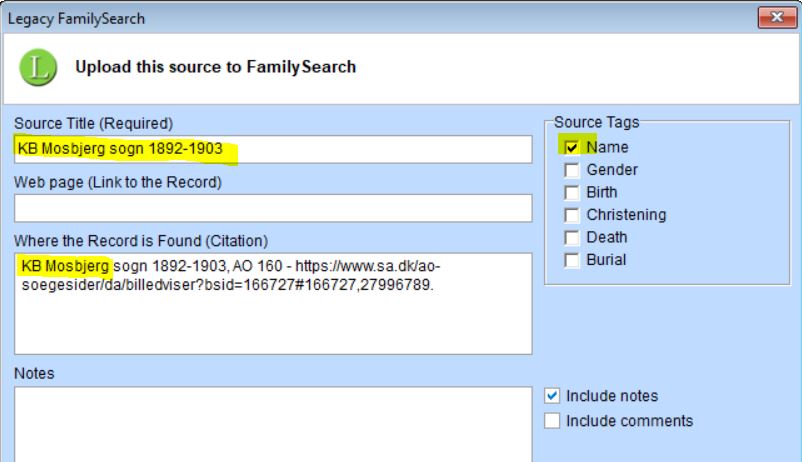Screen dimensions: 802x462
Task: Click the green Legacy L logo icon
Action: 38,68
